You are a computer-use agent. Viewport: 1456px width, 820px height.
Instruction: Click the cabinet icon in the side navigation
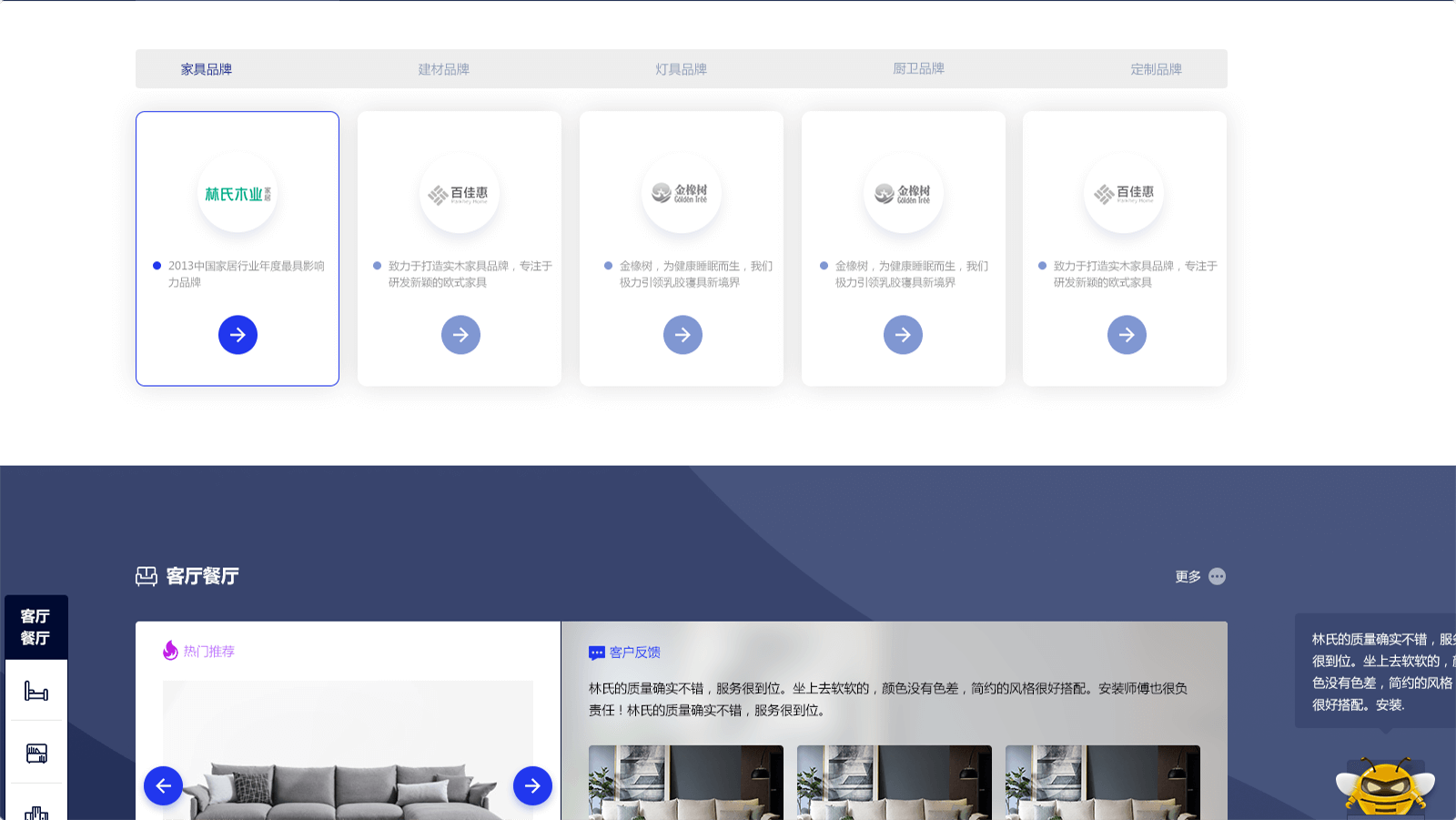[x=36, y=754]
